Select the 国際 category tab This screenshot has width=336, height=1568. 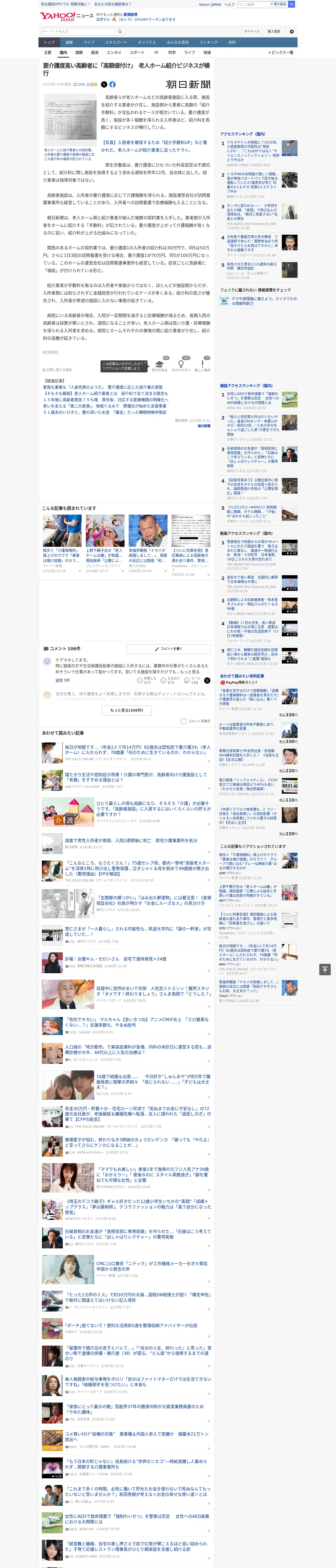pyautogui.click(x=79, y=52)
